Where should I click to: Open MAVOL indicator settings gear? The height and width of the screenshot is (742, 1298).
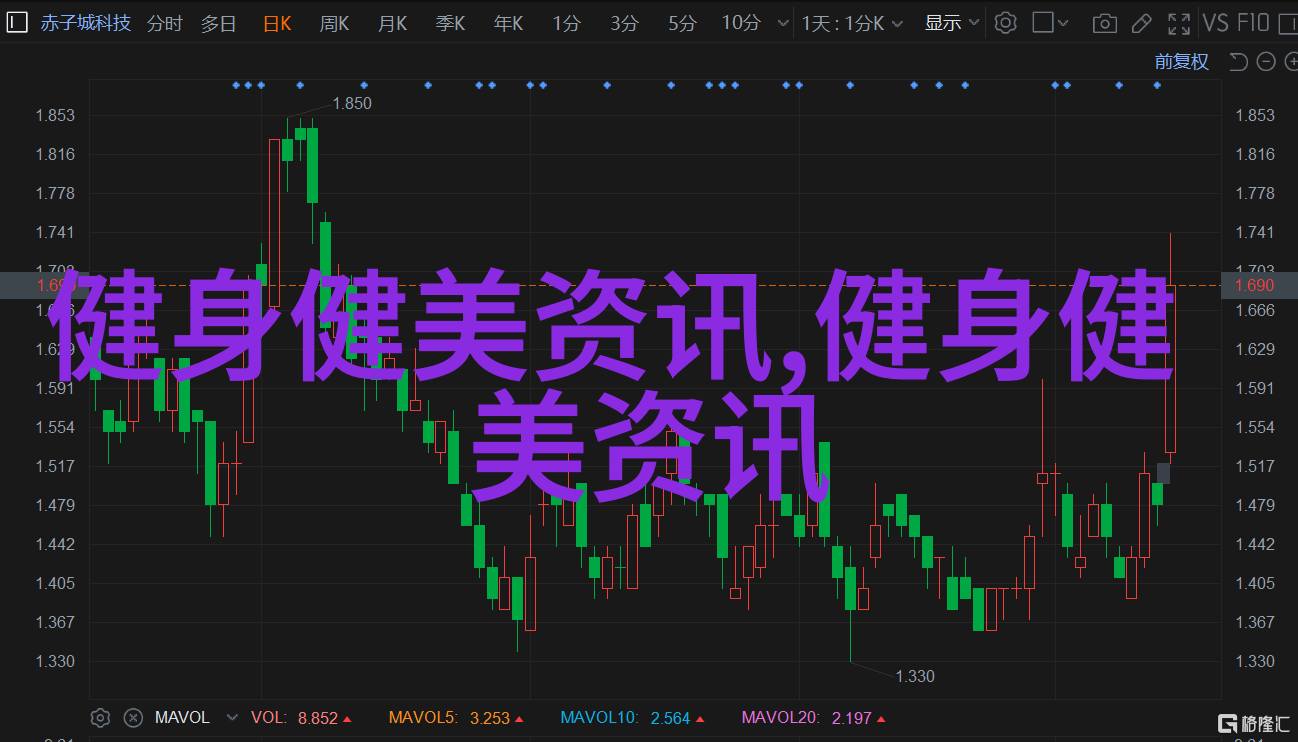[x=100, y=717]
